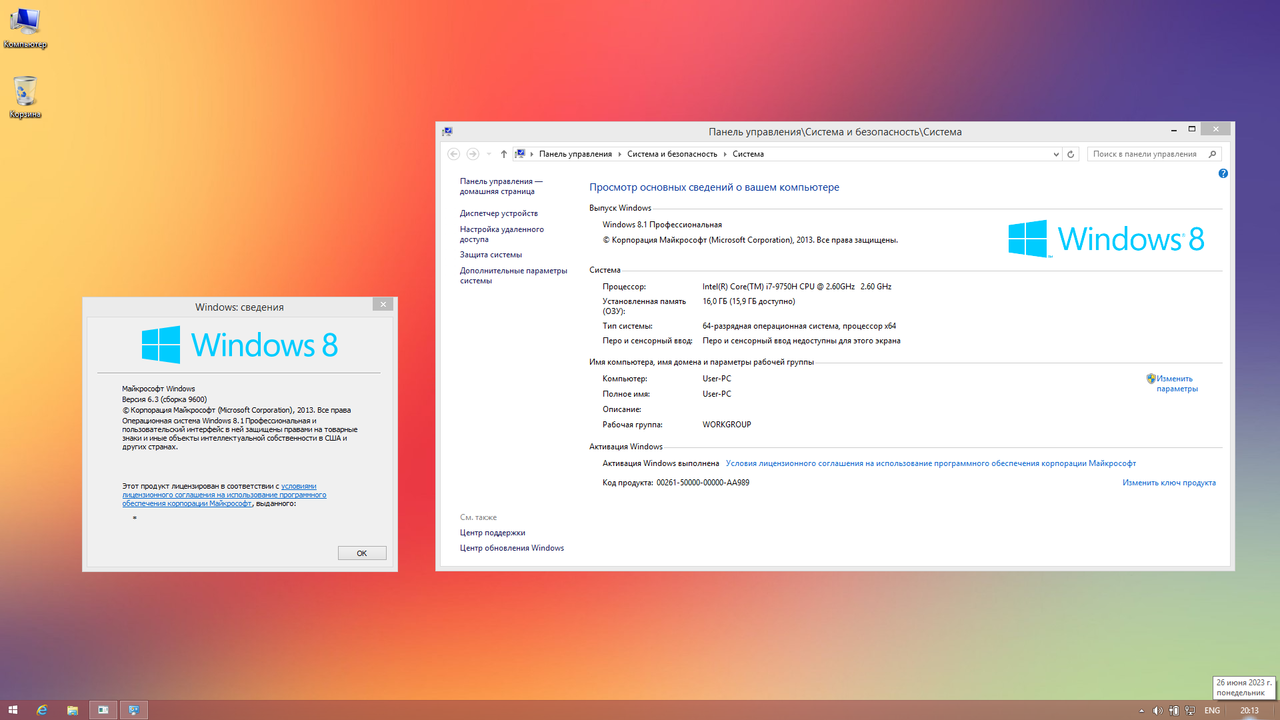
Task: Refresh the System control panel page
Action: click(1071, 154)
